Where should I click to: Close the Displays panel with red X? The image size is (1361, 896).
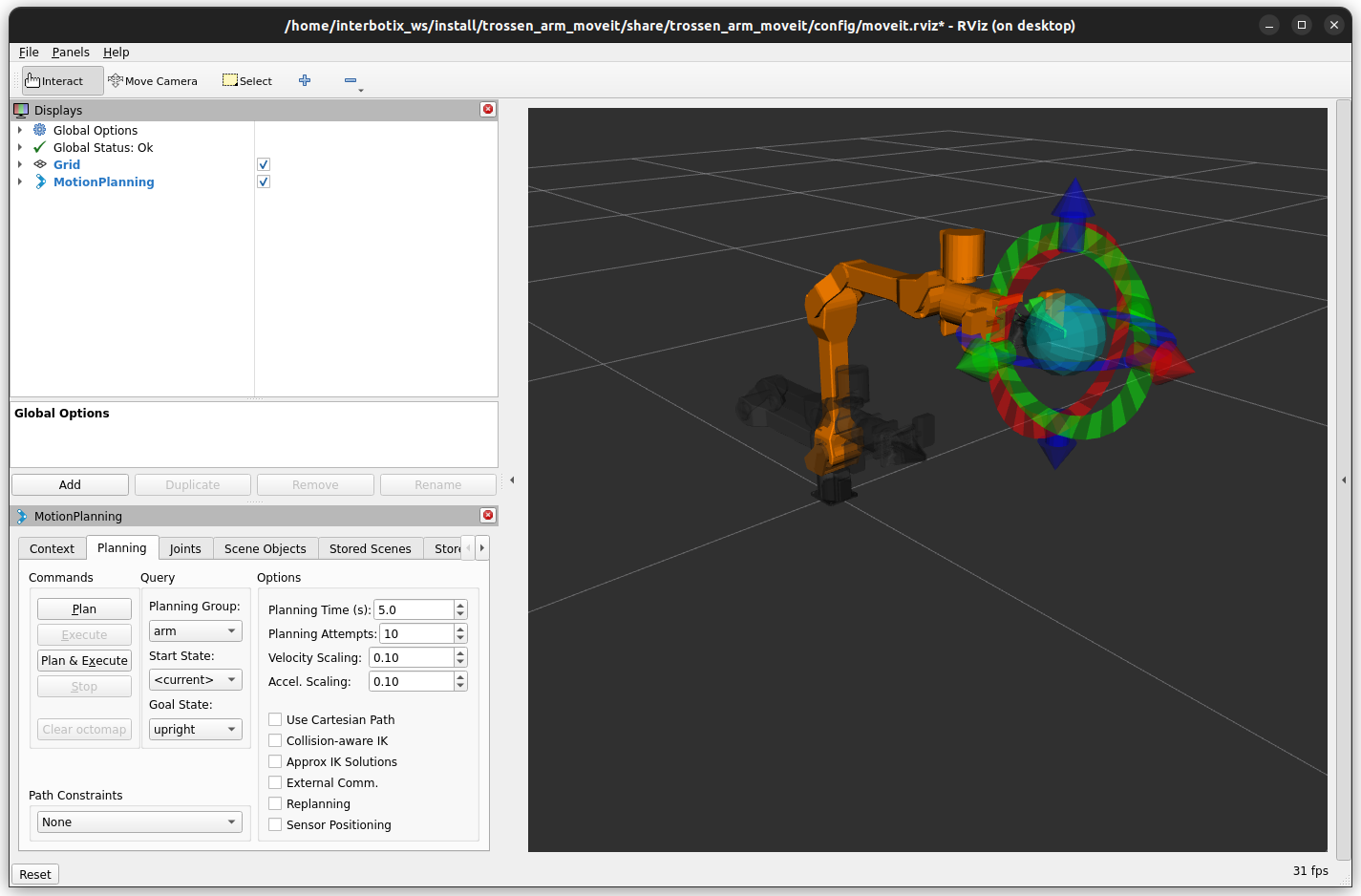click(488, 110)
